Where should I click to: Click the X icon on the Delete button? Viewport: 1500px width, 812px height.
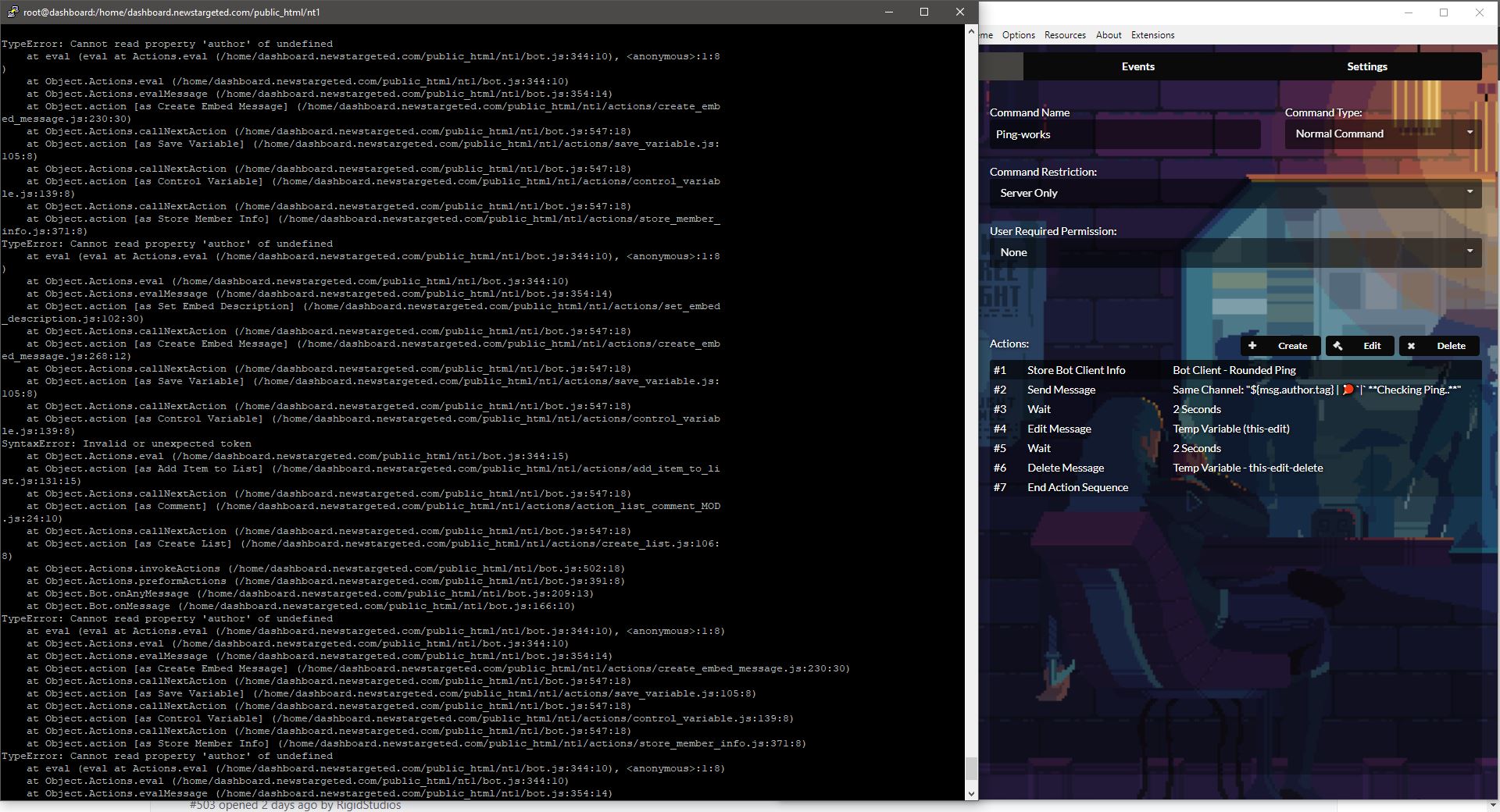click(1412, 346)
